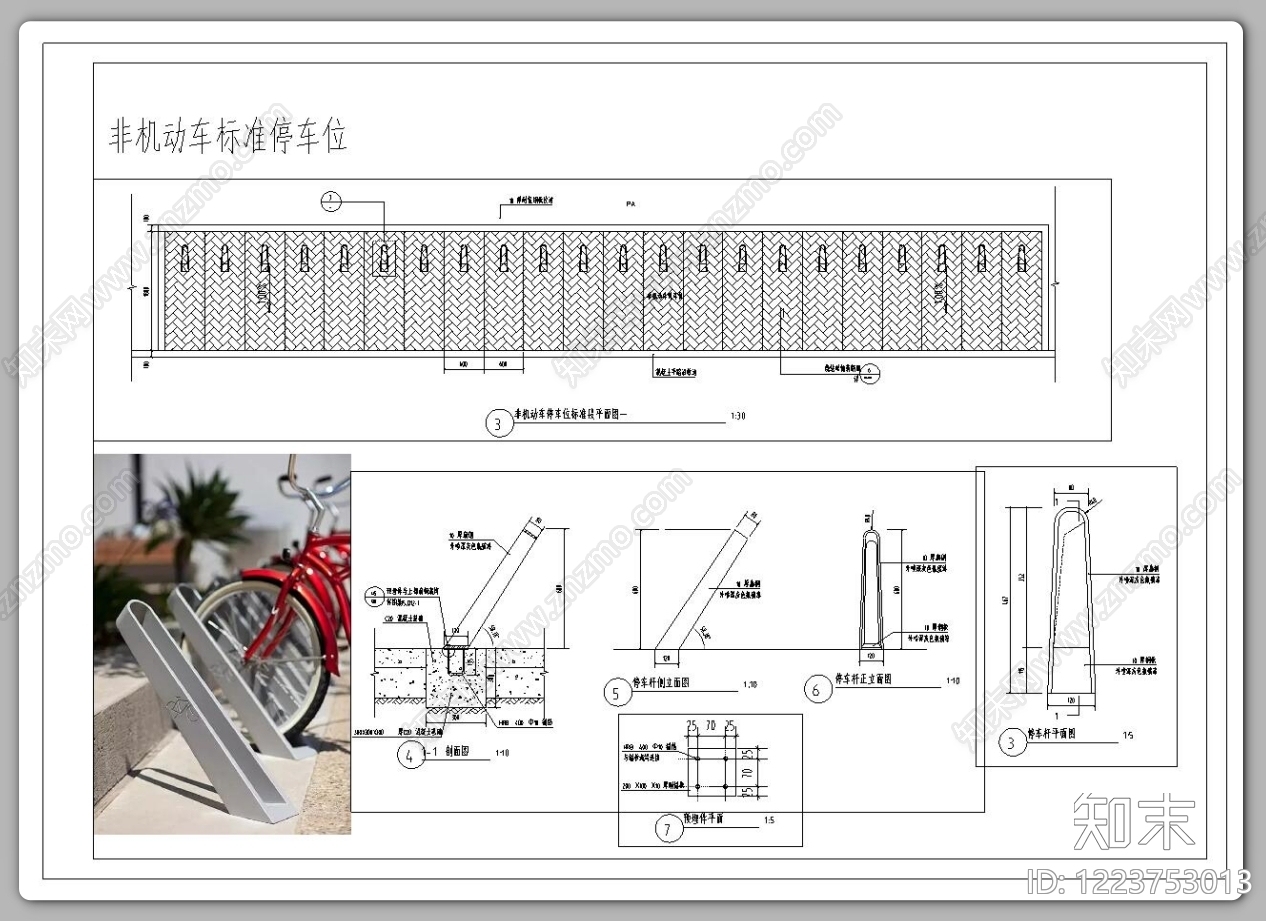Screen dimensions: 1266x921
Task: Click callout bubble 1 above the parking plan
Action: coord(333,202)
